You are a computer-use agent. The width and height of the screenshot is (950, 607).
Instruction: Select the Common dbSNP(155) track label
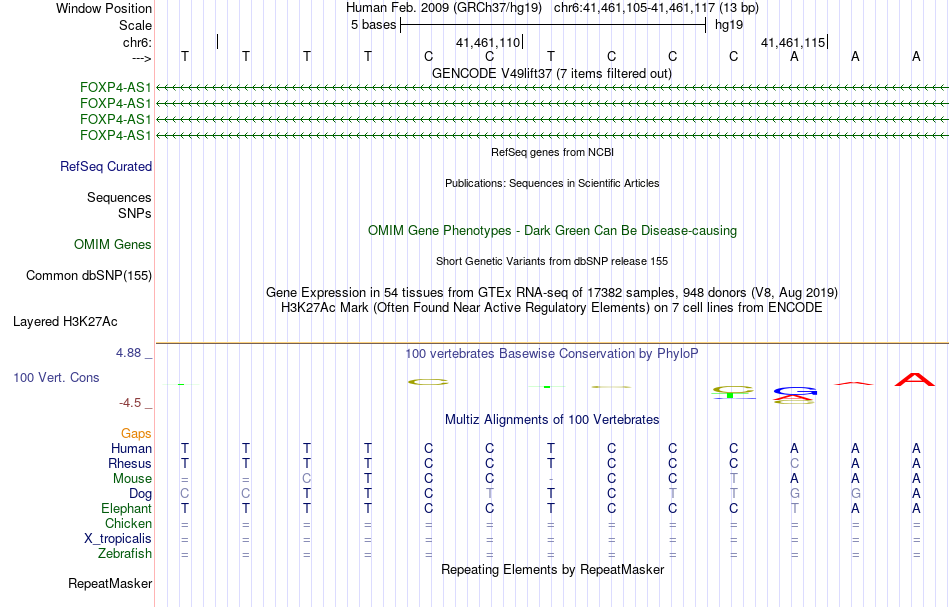(89, 276)
